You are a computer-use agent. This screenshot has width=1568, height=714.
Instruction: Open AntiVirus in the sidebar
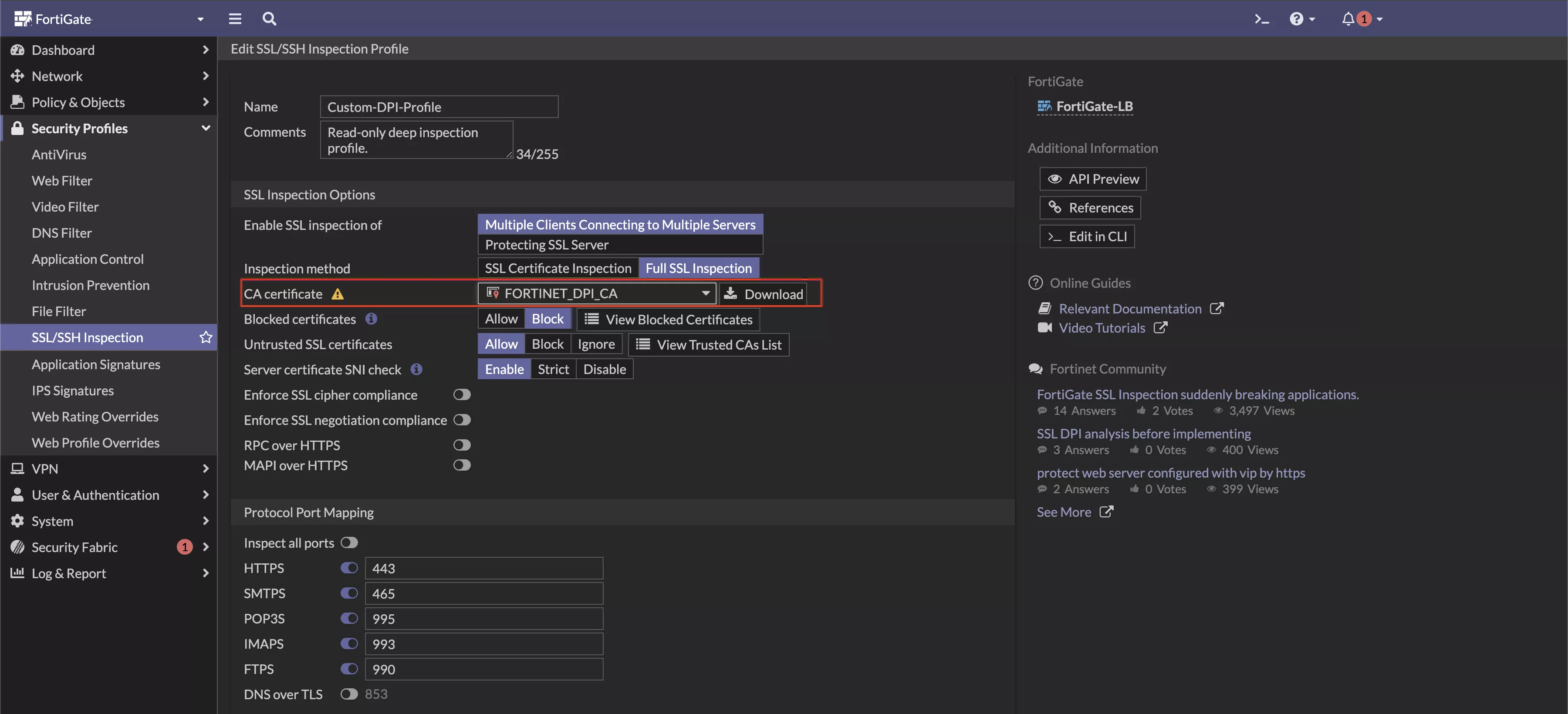tap(59, 155)
